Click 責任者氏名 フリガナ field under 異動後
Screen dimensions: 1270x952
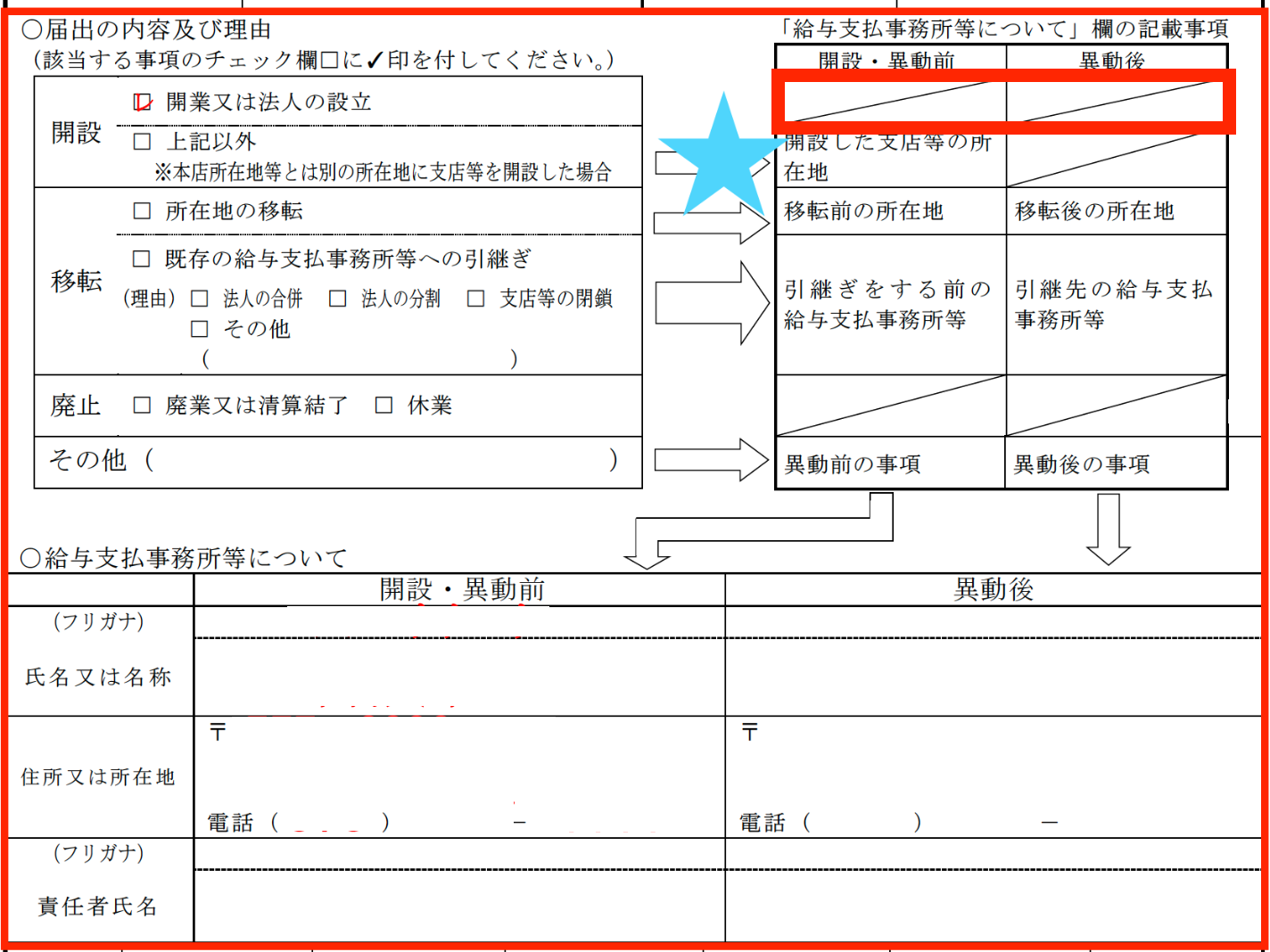(x=992, y=854)
